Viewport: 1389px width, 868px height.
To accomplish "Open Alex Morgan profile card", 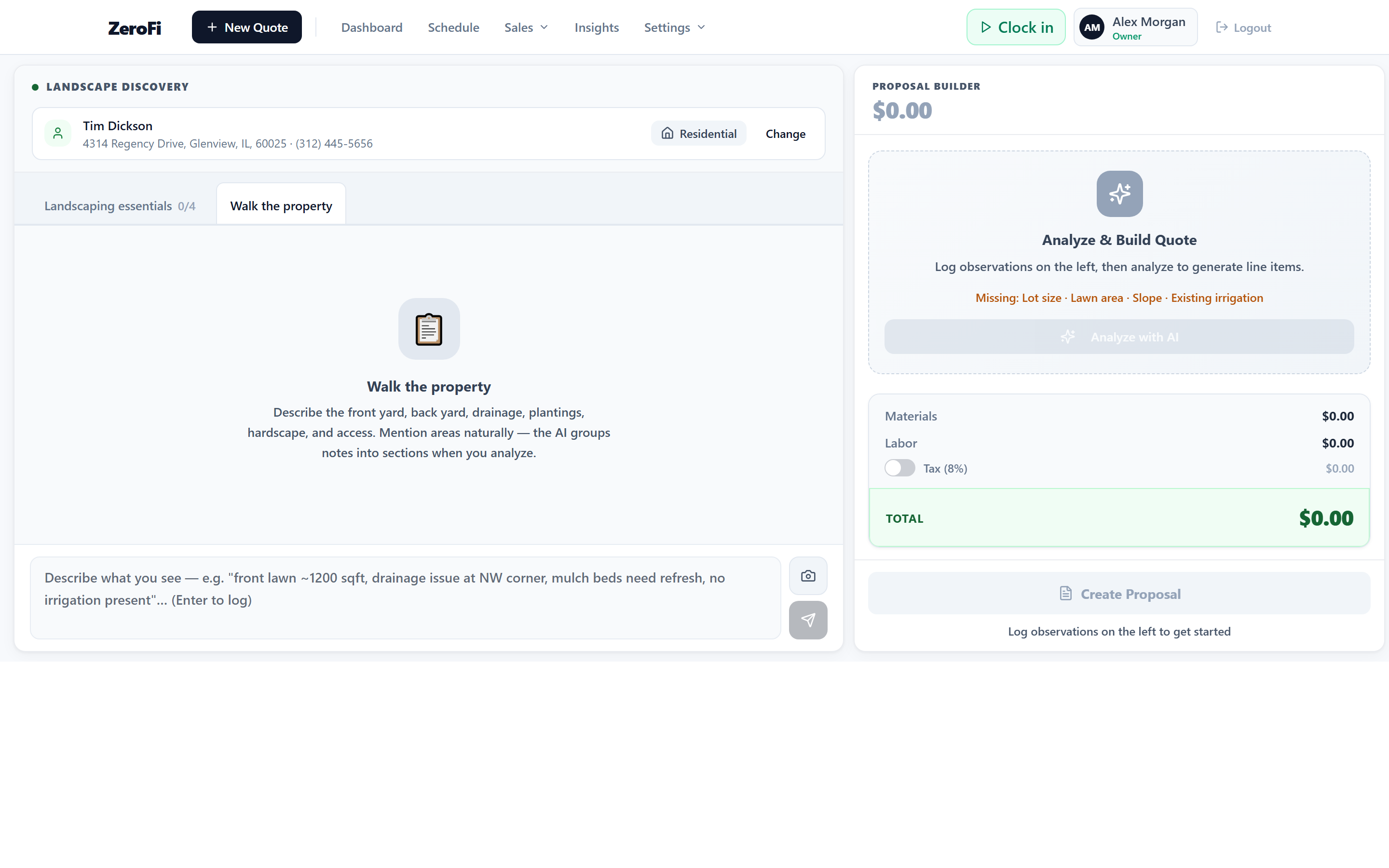I will tap(1135, 27).
